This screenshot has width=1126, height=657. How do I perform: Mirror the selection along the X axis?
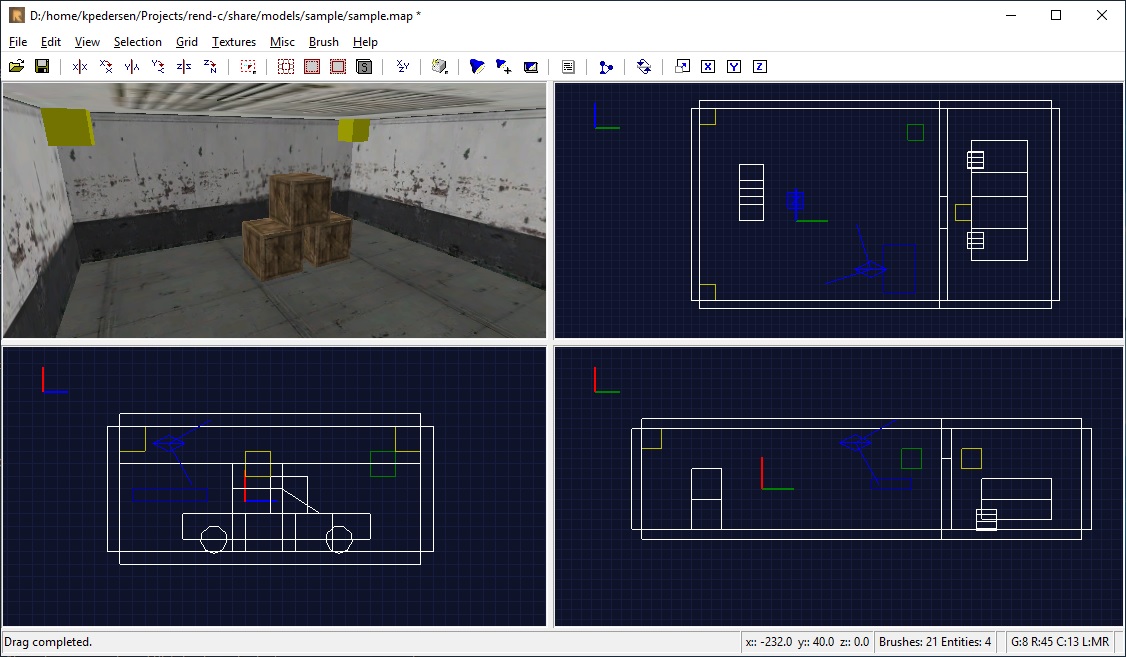pyautogui.click(x=79, y=66)
